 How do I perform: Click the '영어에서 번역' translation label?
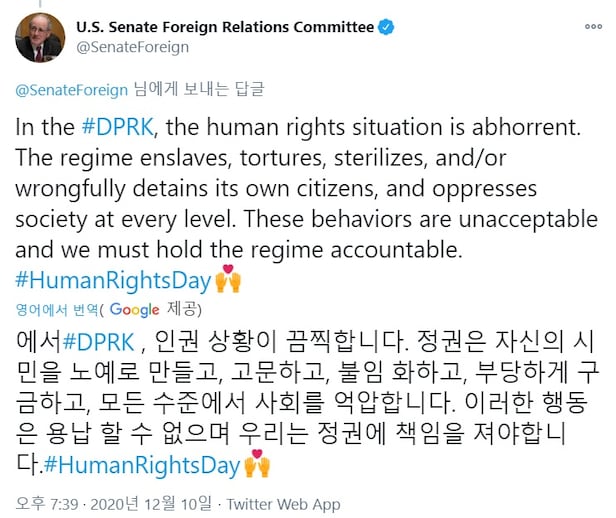point(53,309)
